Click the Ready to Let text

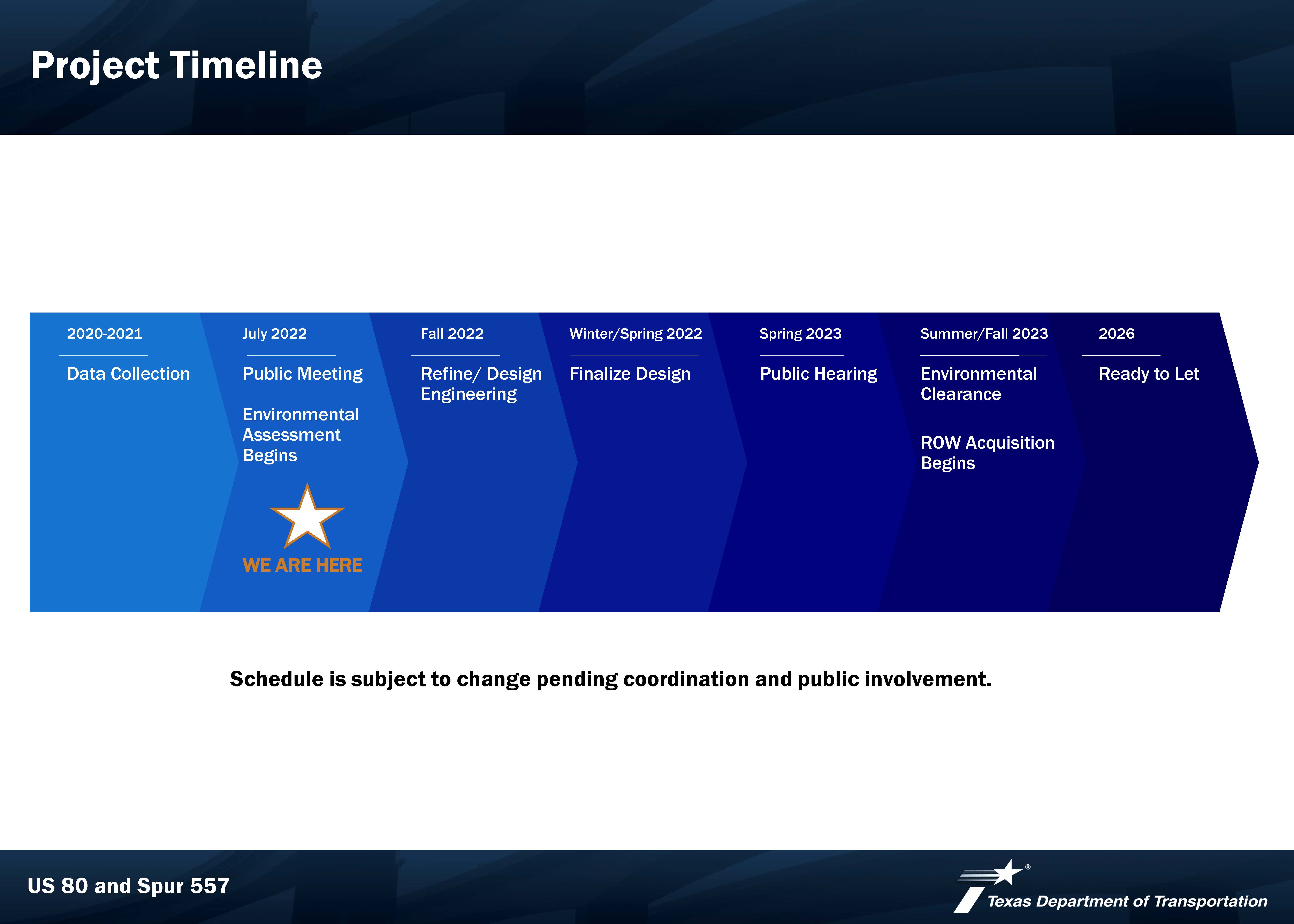click(x=1149, y=374)
